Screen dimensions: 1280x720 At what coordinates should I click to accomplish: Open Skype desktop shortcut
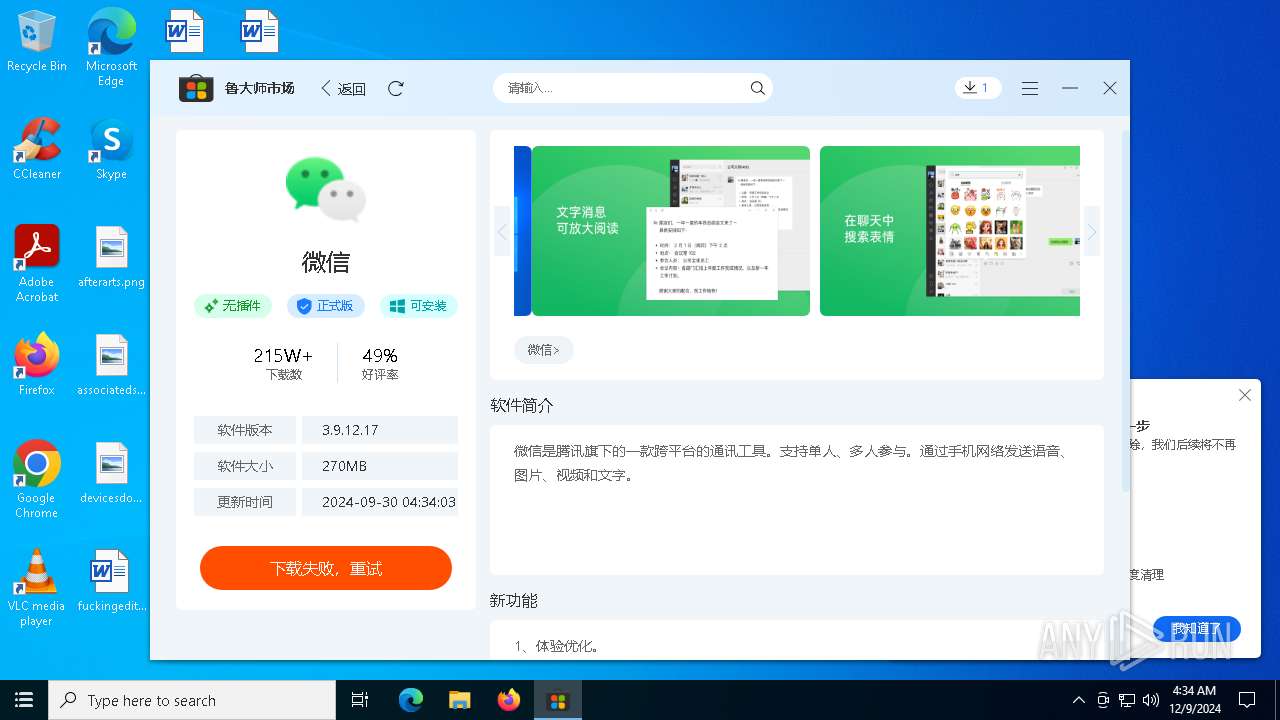click(111, 149)
